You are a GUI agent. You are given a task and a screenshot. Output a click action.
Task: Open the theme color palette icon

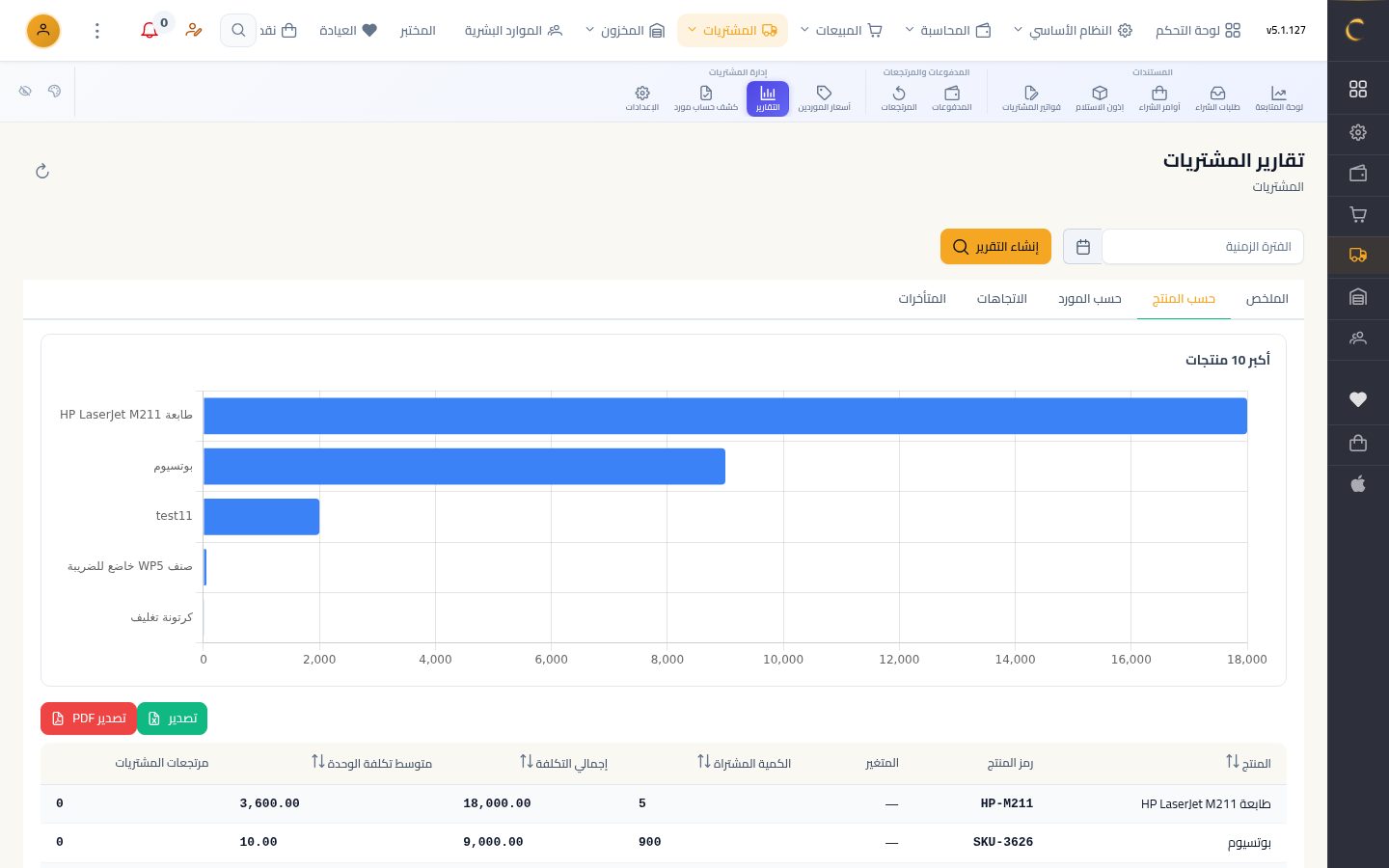pos(54,91)
